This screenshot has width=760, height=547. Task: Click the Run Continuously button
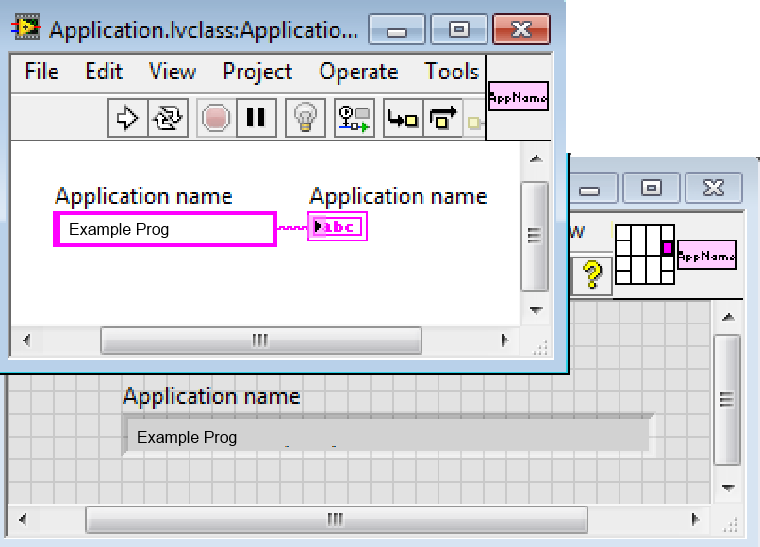click(167, 118)
